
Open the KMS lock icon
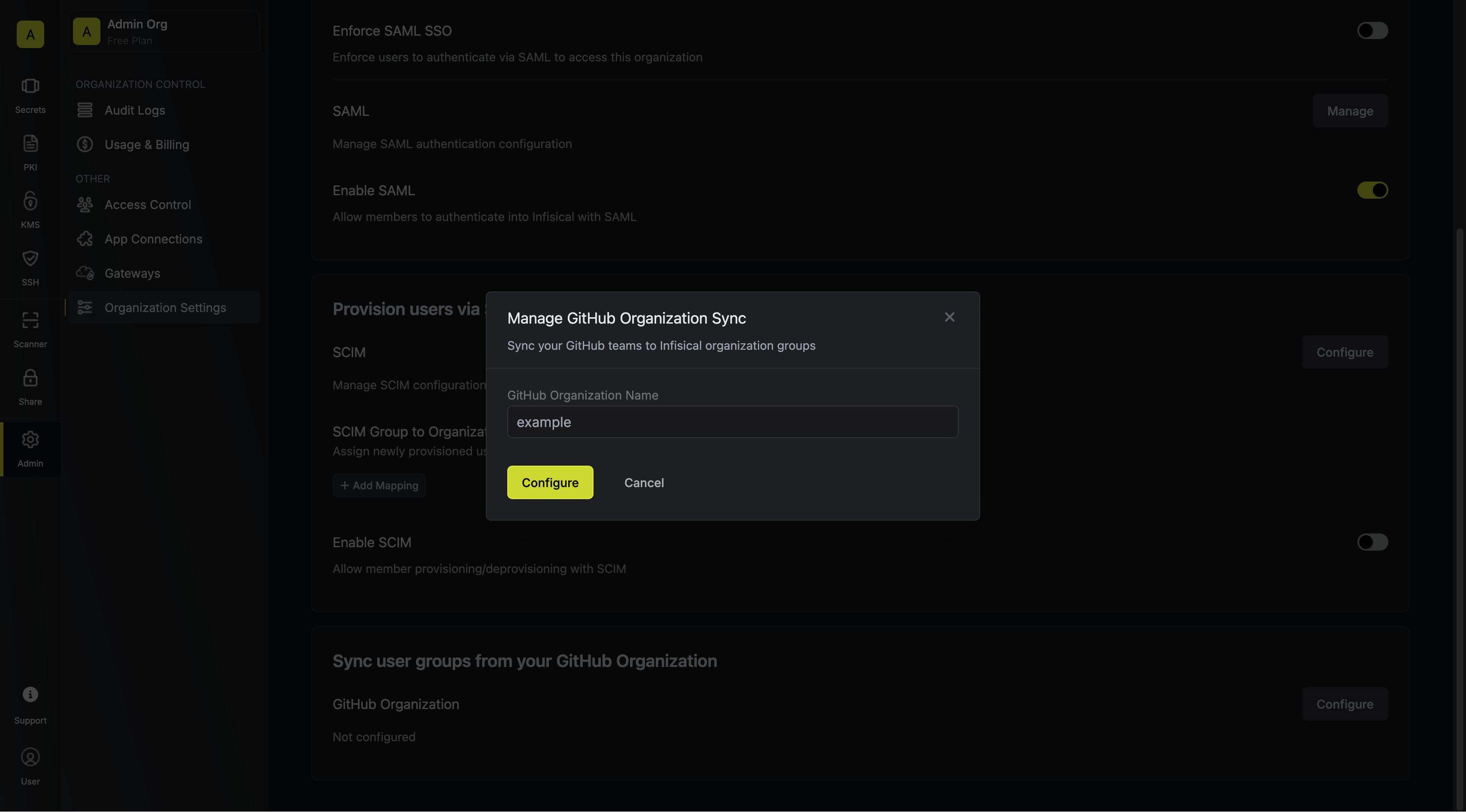click(30, 201)
